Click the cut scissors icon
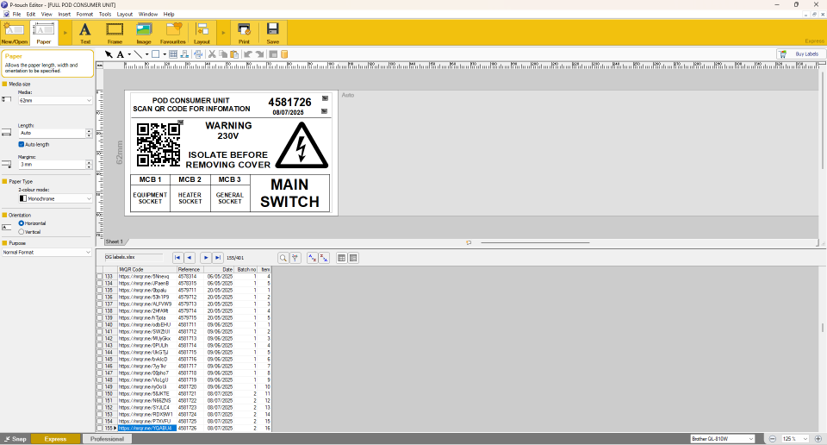Image resolution: width=827 pixels, height=445 pixels. click(x=211, y=54)
